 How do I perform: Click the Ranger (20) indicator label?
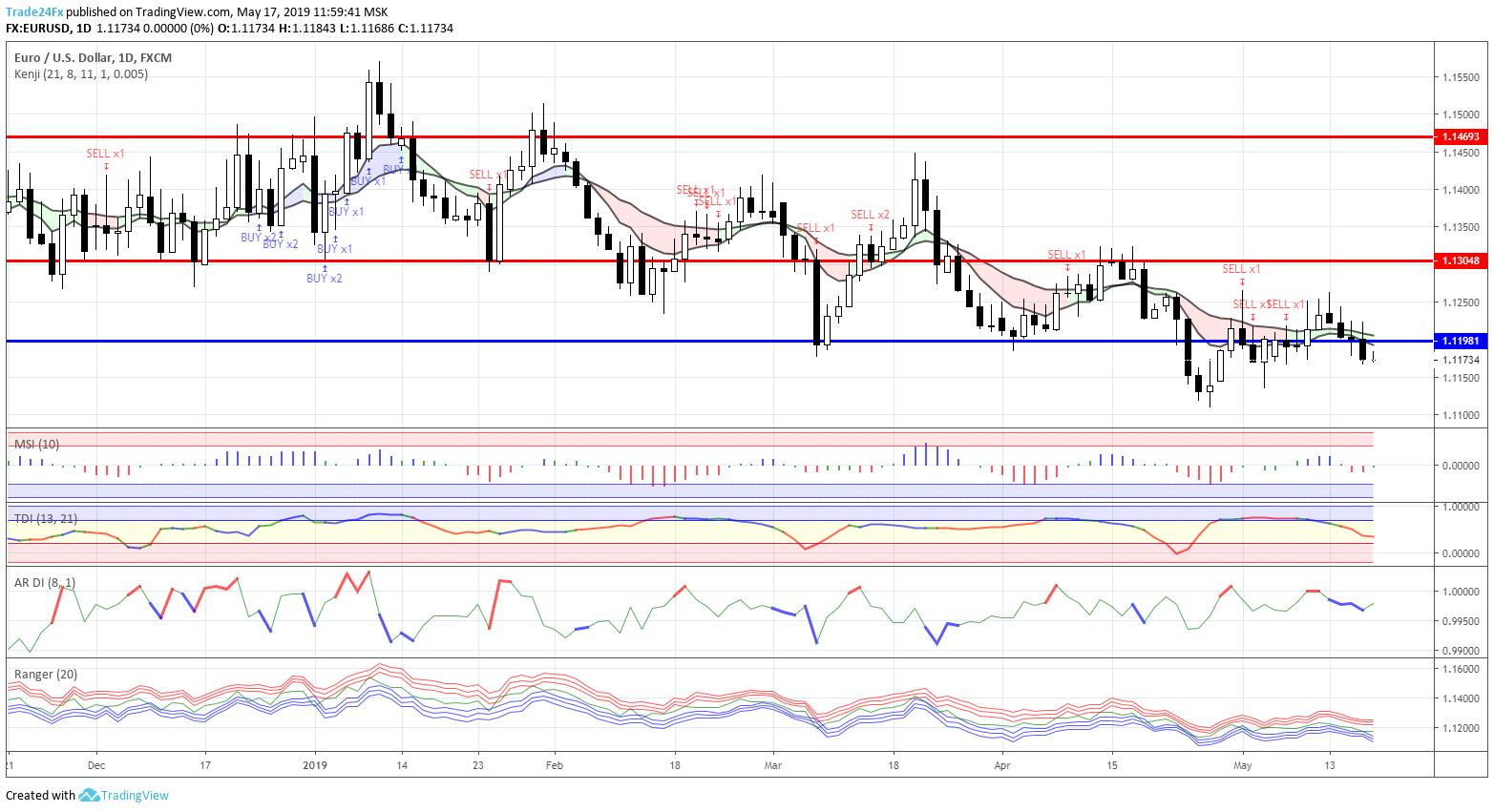[x=46, y=674]
